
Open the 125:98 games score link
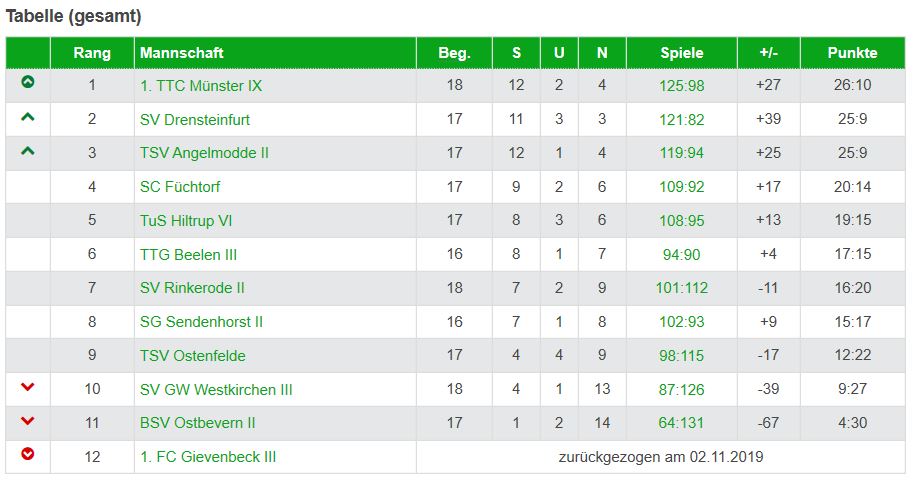click(x=682, y=86)
